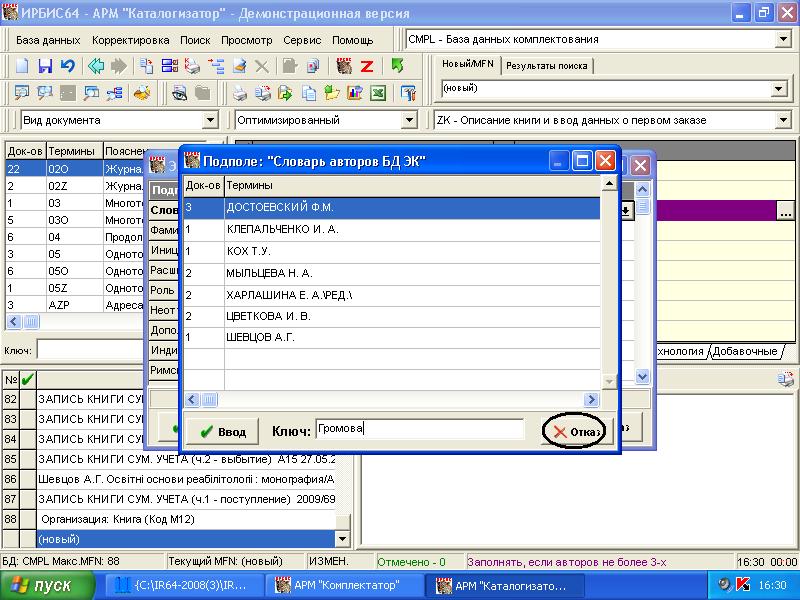The image size is (800, 600).
Task: Click the grayed-out delete X toolbar icon
Action: point(262,67)
